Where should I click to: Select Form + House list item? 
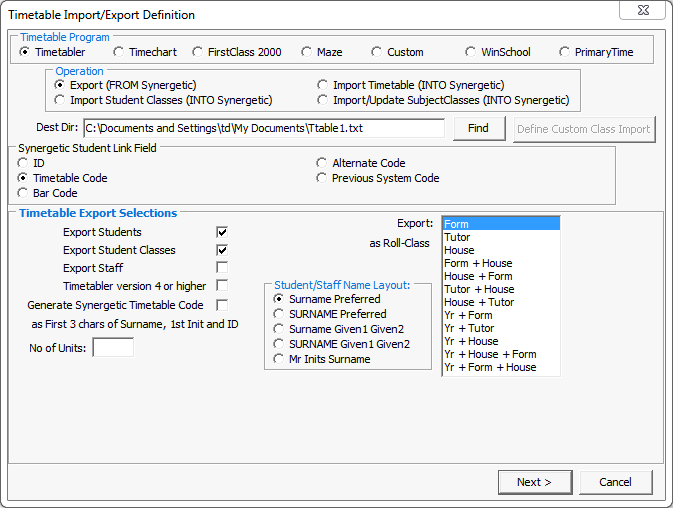(x=501, y=263)
